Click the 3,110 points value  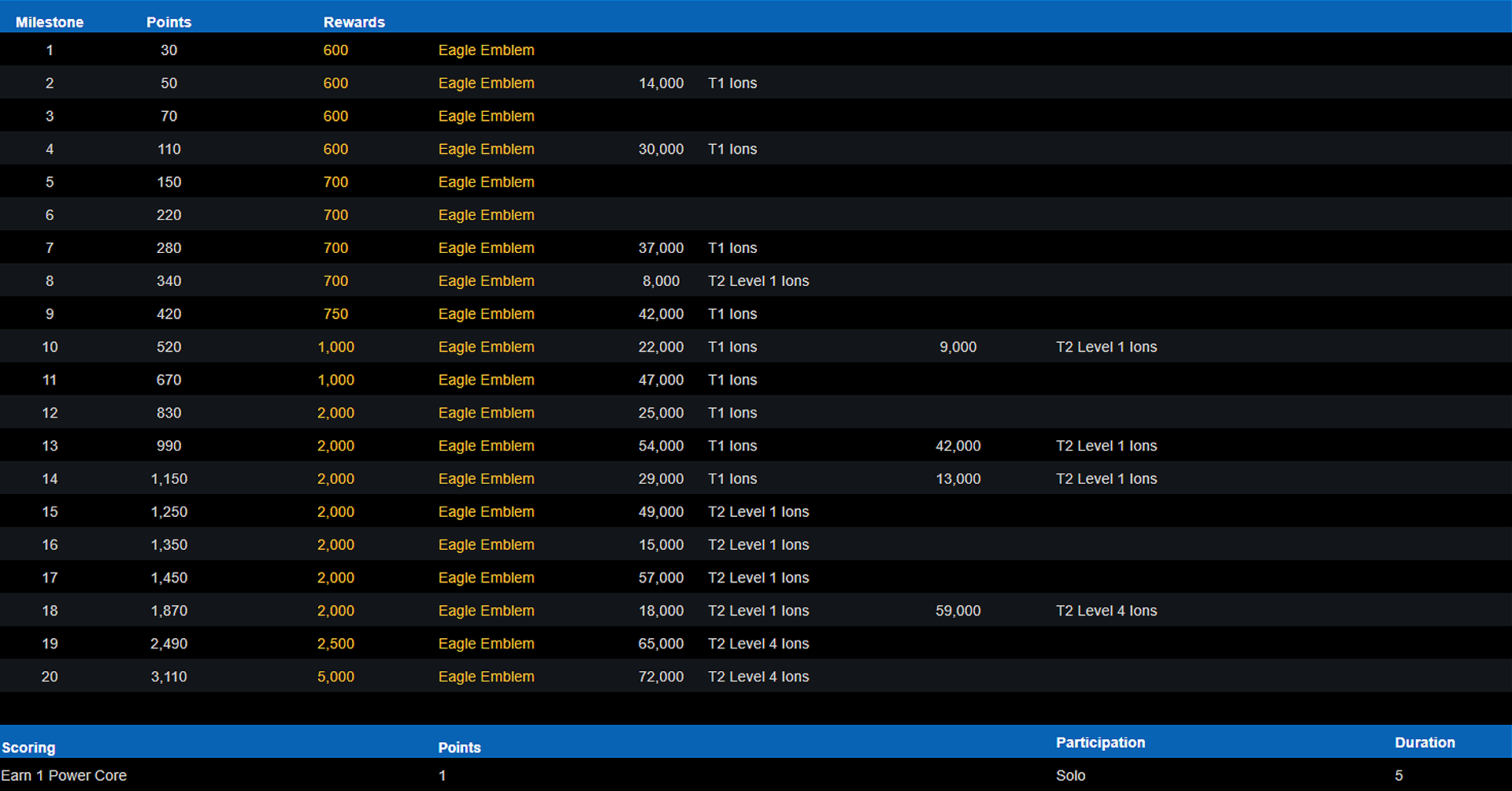coord(169,677)
